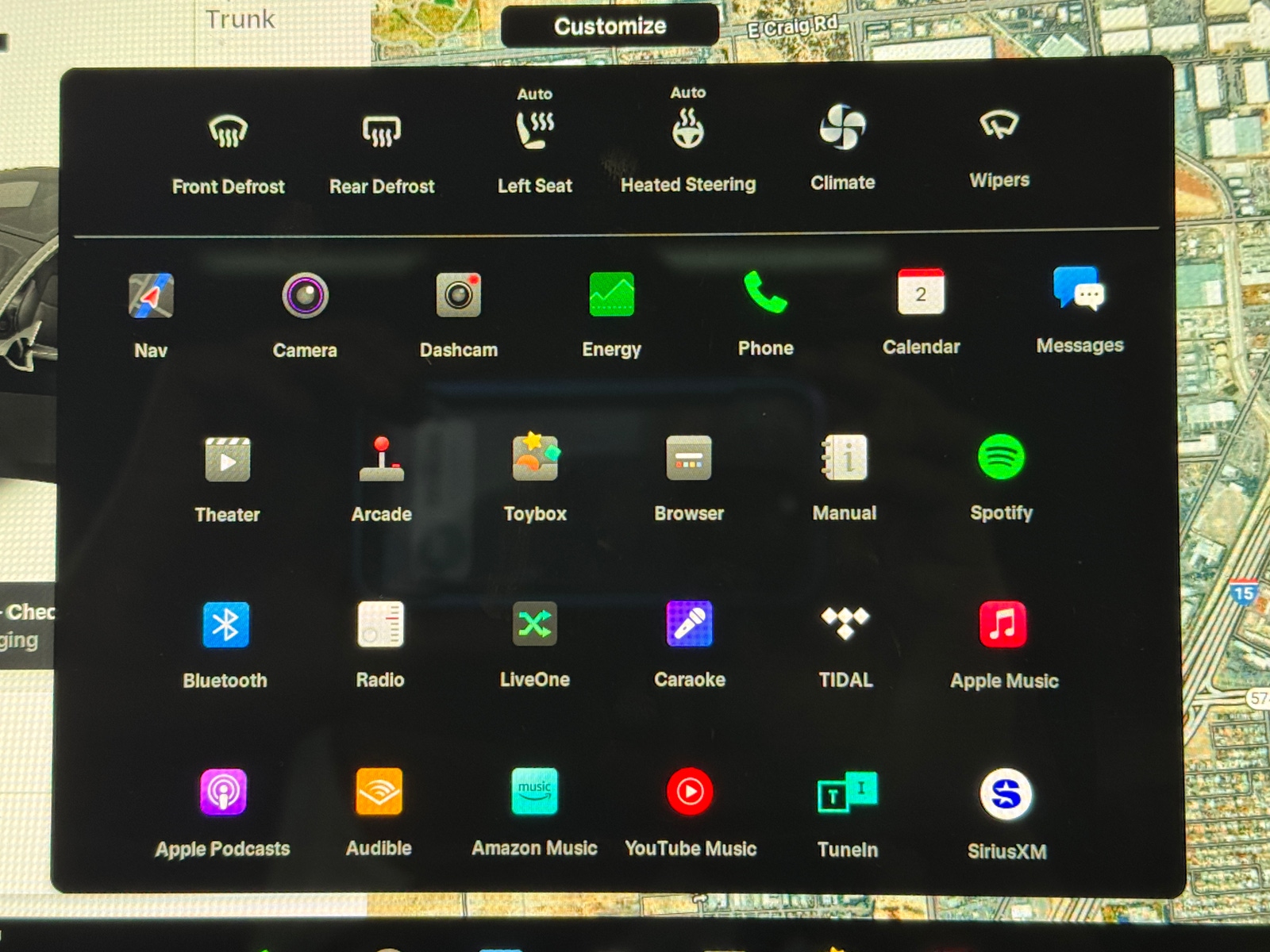The image size is (1270, 952).
Task: Click the Customize button
Action: [610, 26]
